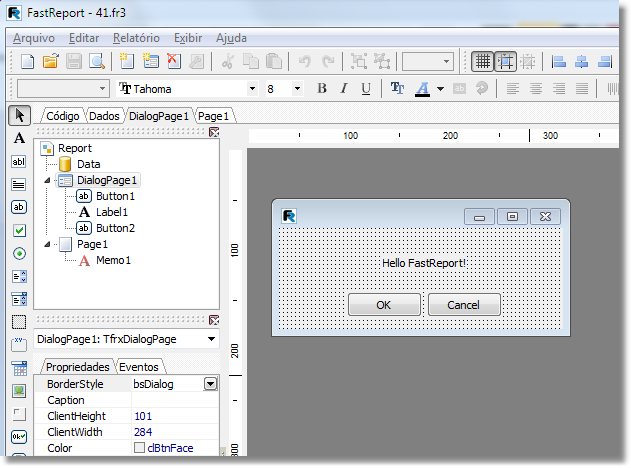Select the Button control tool
Screen dimensions: 631x468
(19, 207)
